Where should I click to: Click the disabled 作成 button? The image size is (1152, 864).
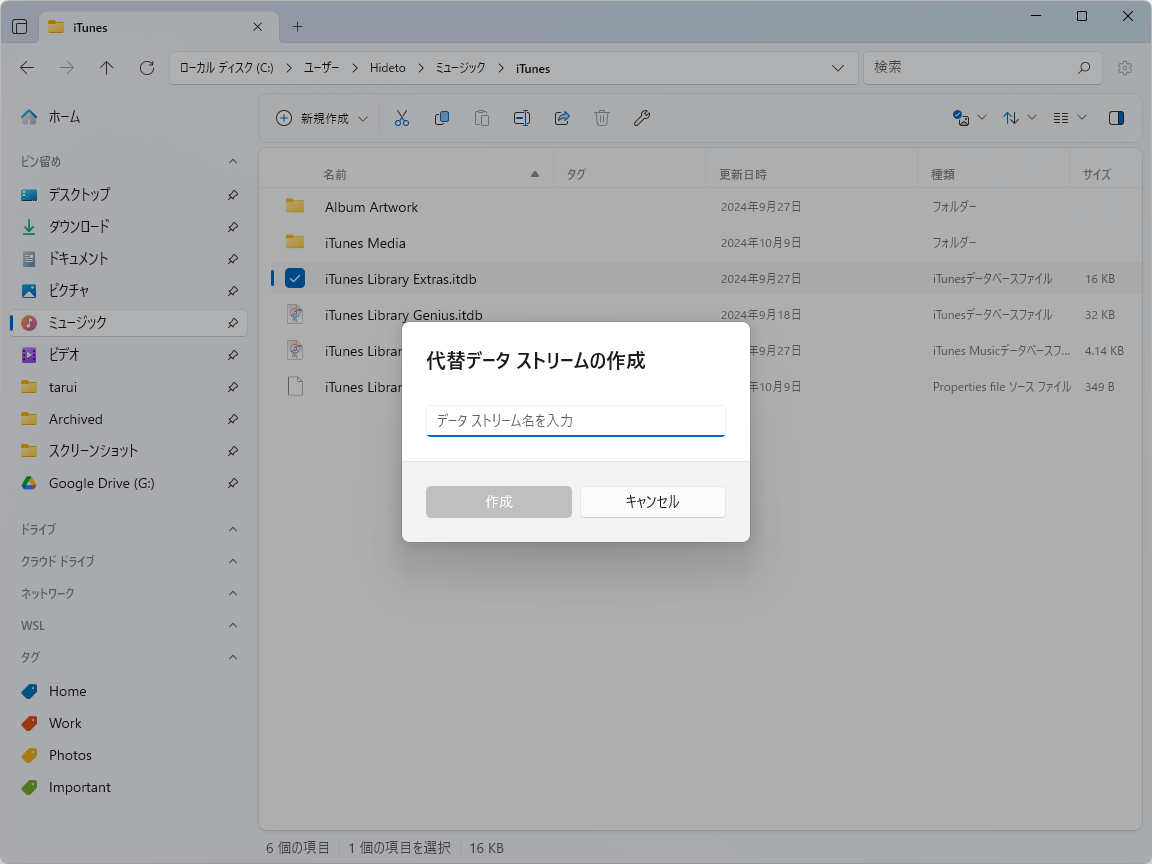(498, 502)
